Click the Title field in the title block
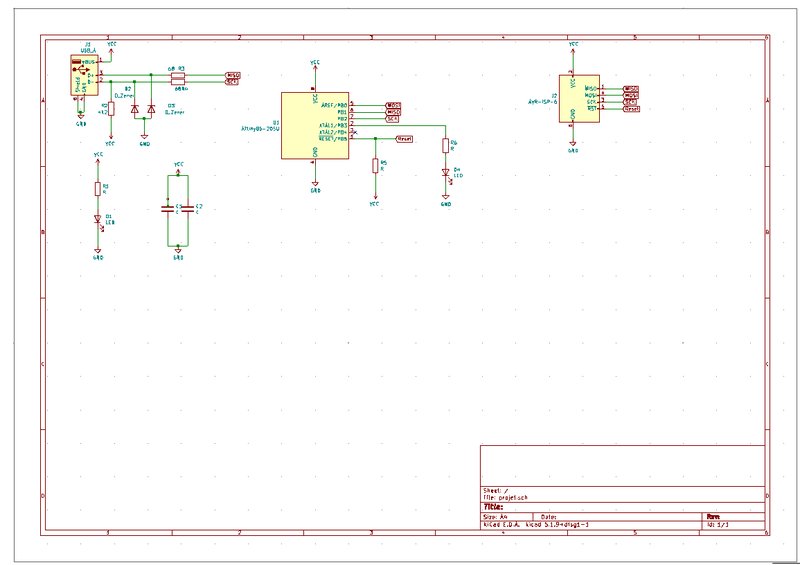Viewport: 800px width, 565px height. [495, 507]
